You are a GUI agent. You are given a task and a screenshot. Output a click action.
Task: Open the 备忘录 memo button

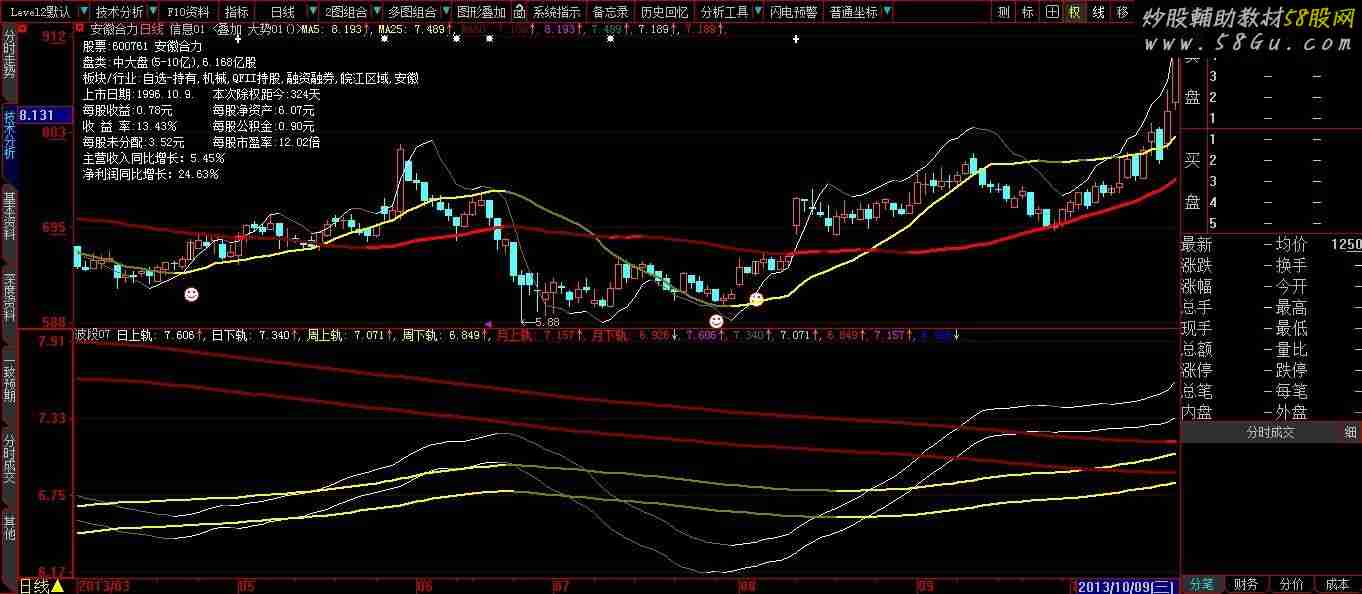tap(611, 12)
